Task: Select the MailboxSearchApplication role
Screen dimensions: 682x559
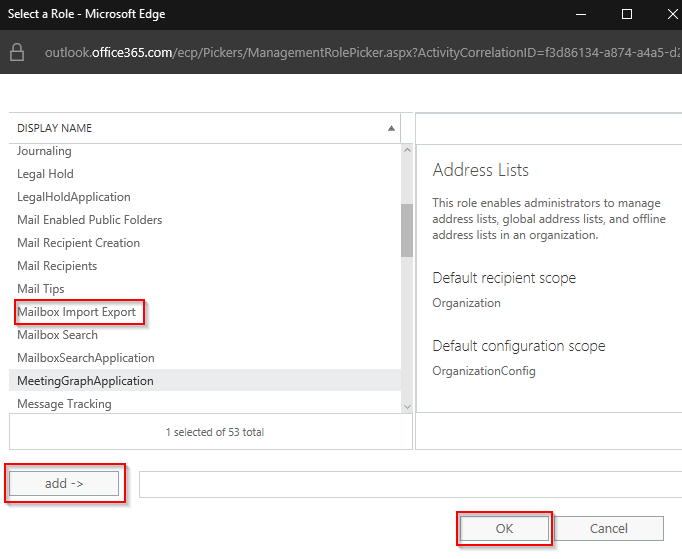Action: pyautogui.click(x=86, y=358)
